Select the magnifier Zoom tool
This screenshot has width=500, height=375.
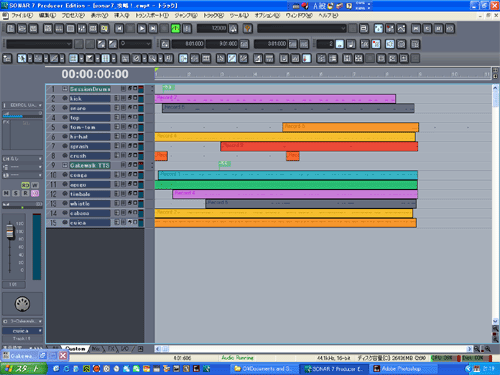(153, 59)
